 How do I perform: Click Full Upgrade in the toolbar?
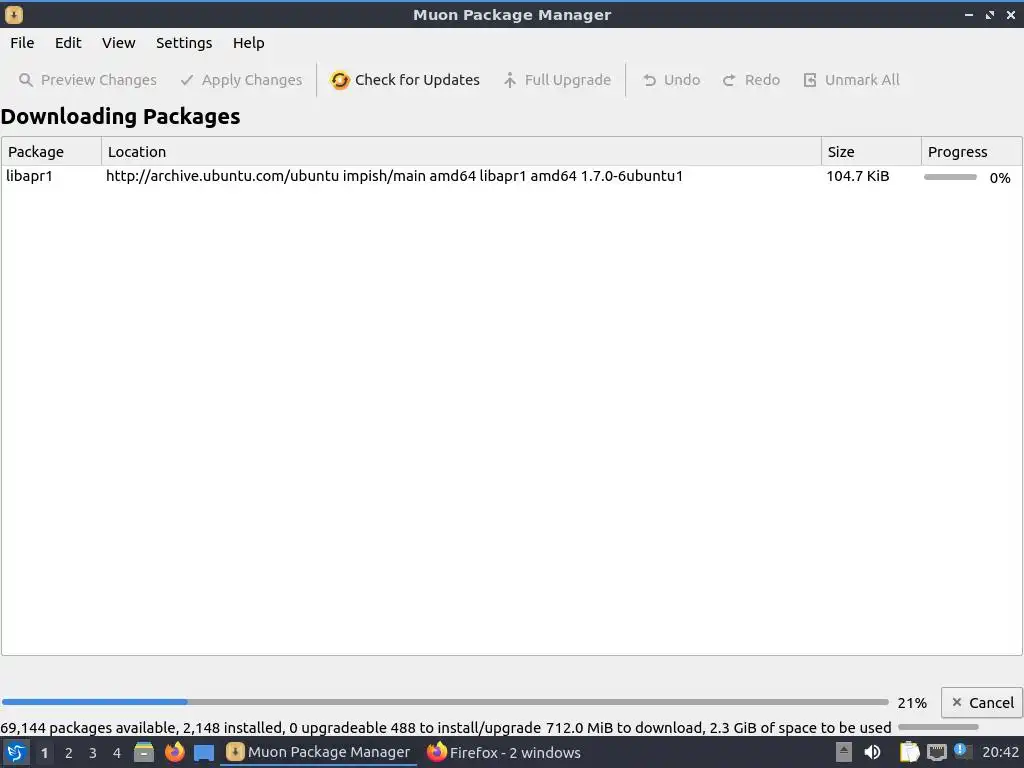tap(557, 80)
